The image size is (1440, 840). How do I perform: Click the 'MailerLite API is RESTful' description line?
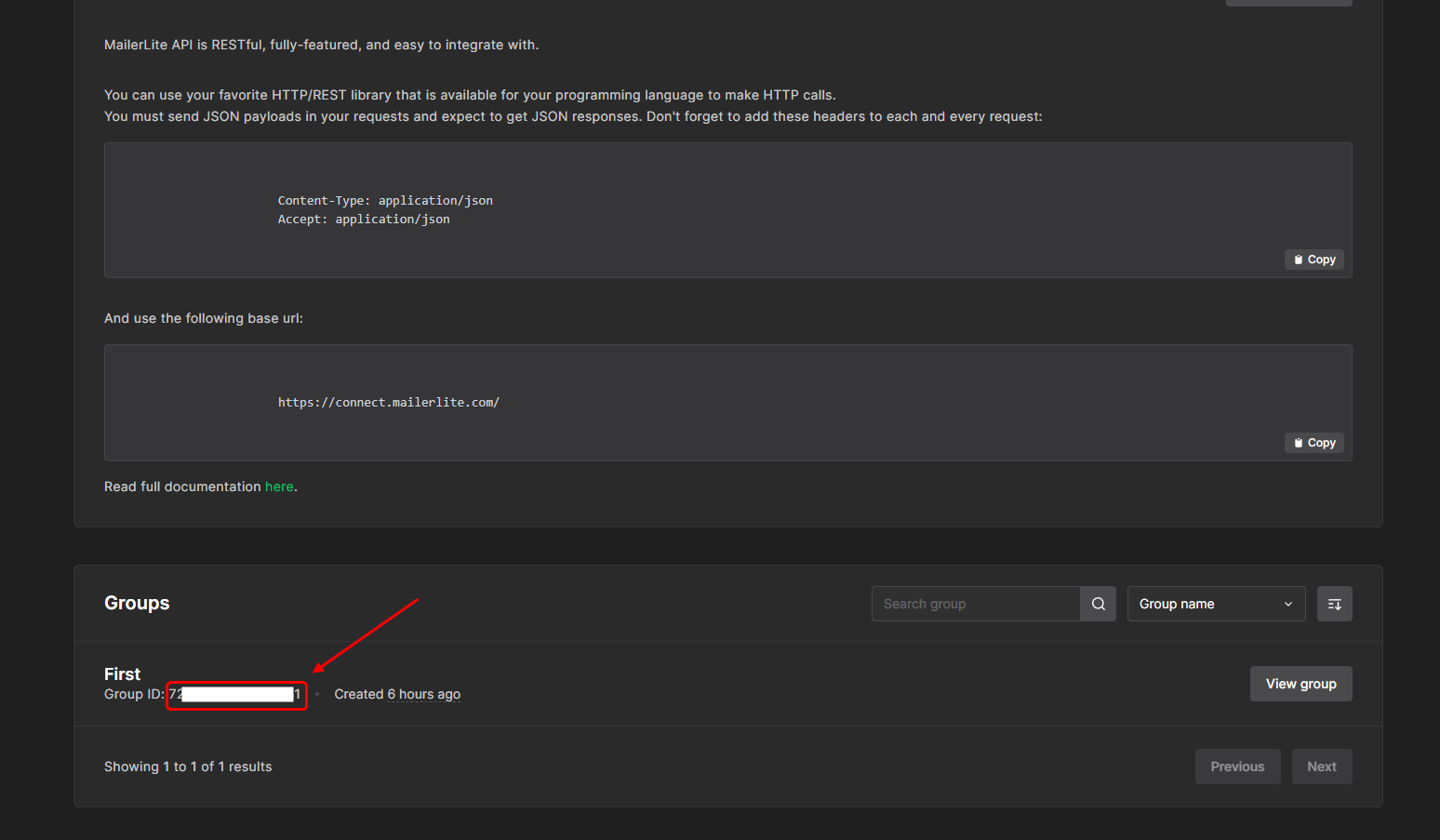point(321,45)
